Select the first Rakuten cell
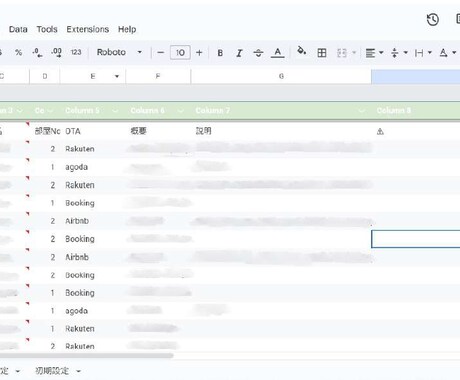Screen dimensions: 460x380 [x=80, y=149]
